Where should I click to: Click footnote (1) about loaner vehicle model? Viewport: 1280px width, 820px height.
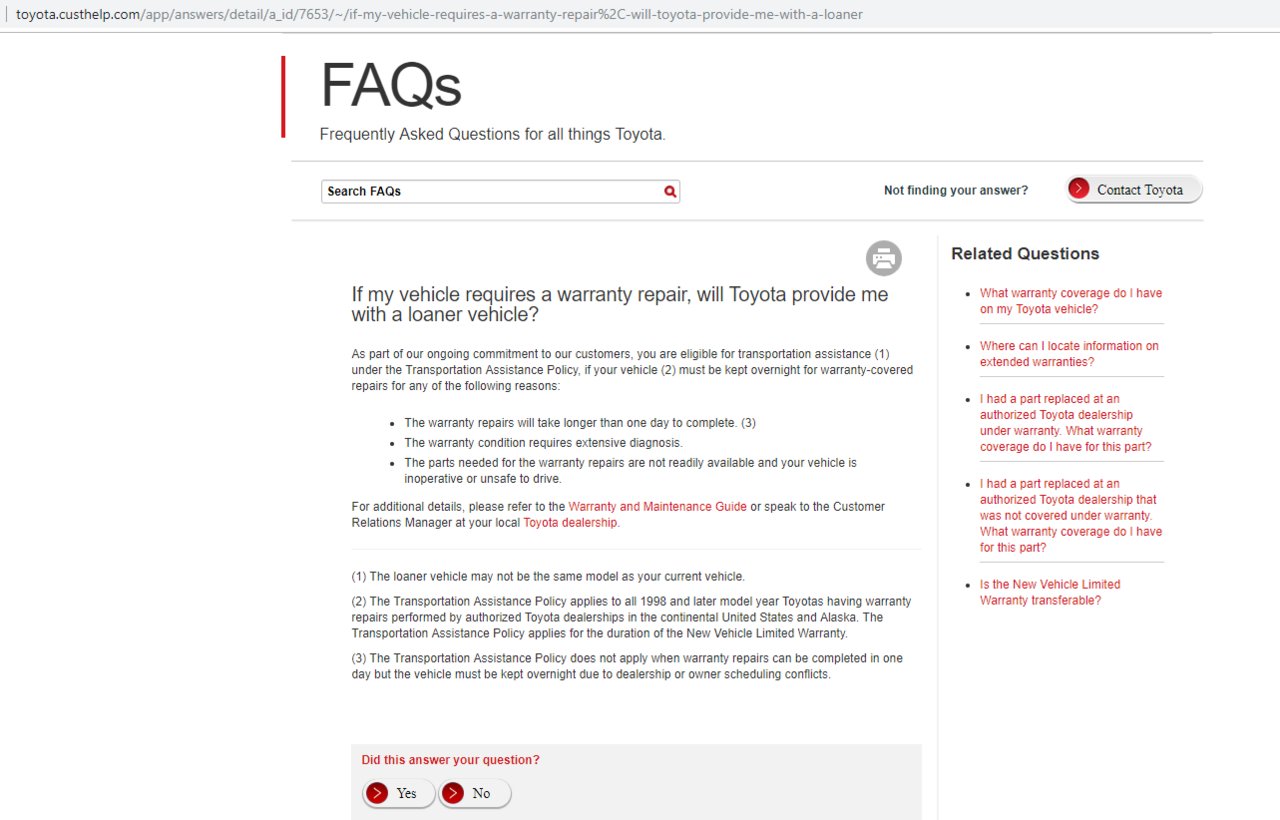[548, 576]
